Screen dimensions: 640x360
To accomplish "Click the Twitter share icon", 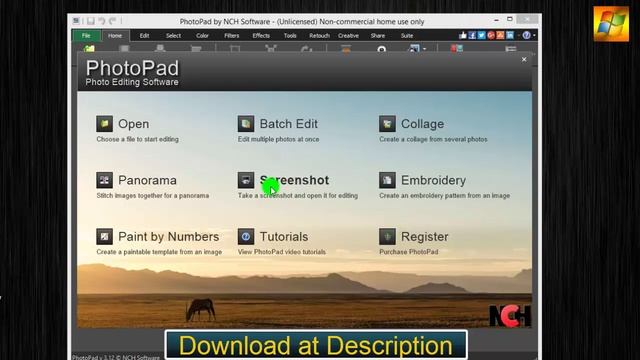I will coord(482,36).
